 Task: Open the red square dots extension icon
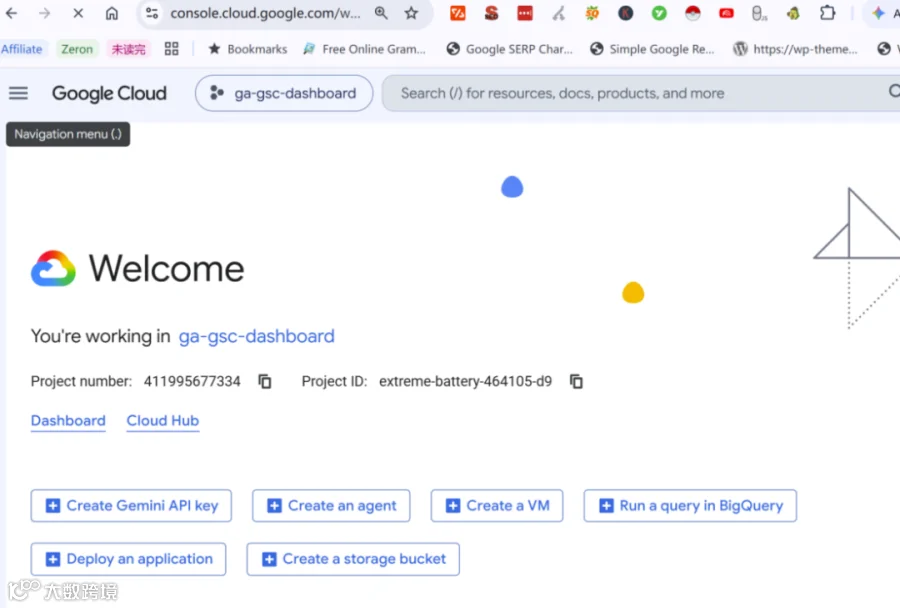click(525, 13)
